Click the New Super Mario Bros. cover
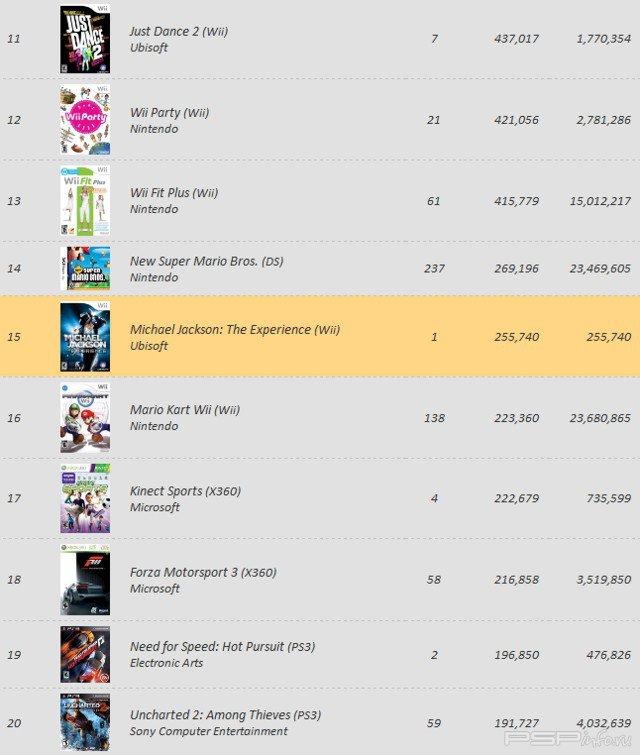 [84, 268]
